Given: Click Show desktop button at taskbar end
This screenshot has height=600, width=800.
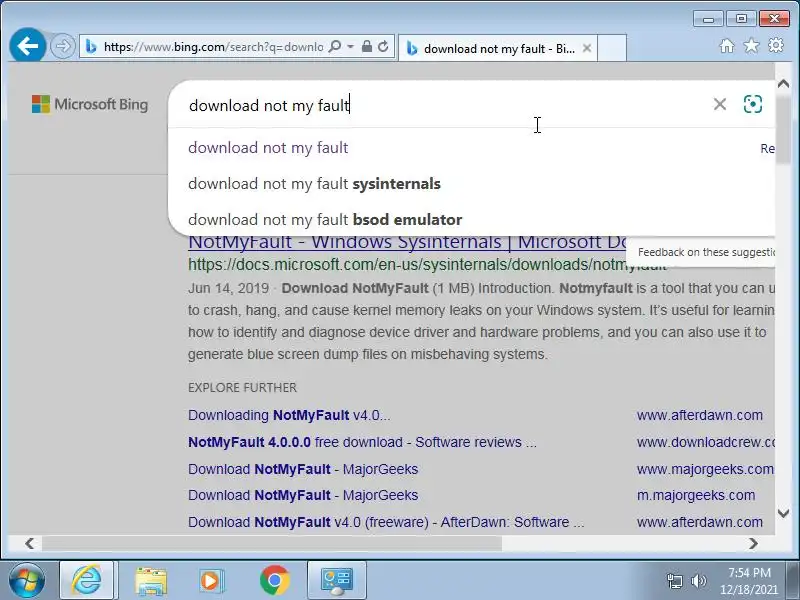Looking at the screenshot, I should pyautogui.click(x=793, y=580).
